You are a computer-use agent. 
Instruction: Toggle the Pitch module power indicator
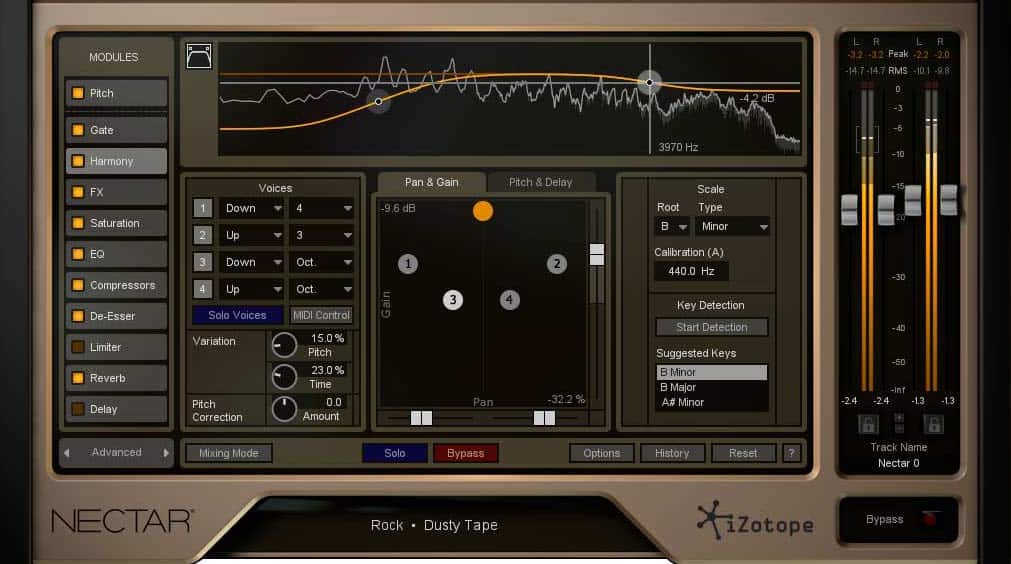(78, 93)
